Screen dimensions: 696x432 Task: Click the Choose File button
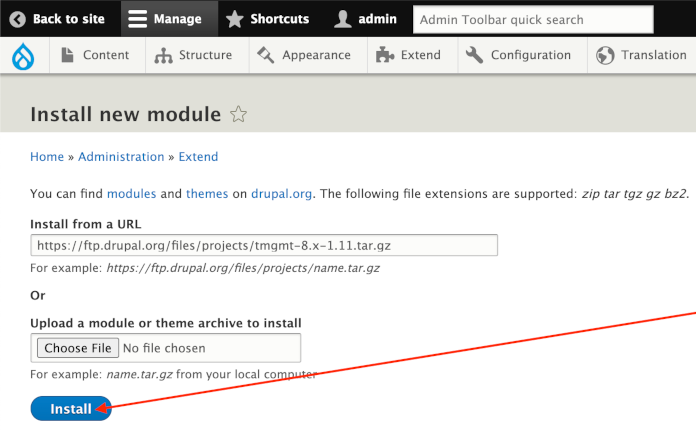click(x=78, y=348)
